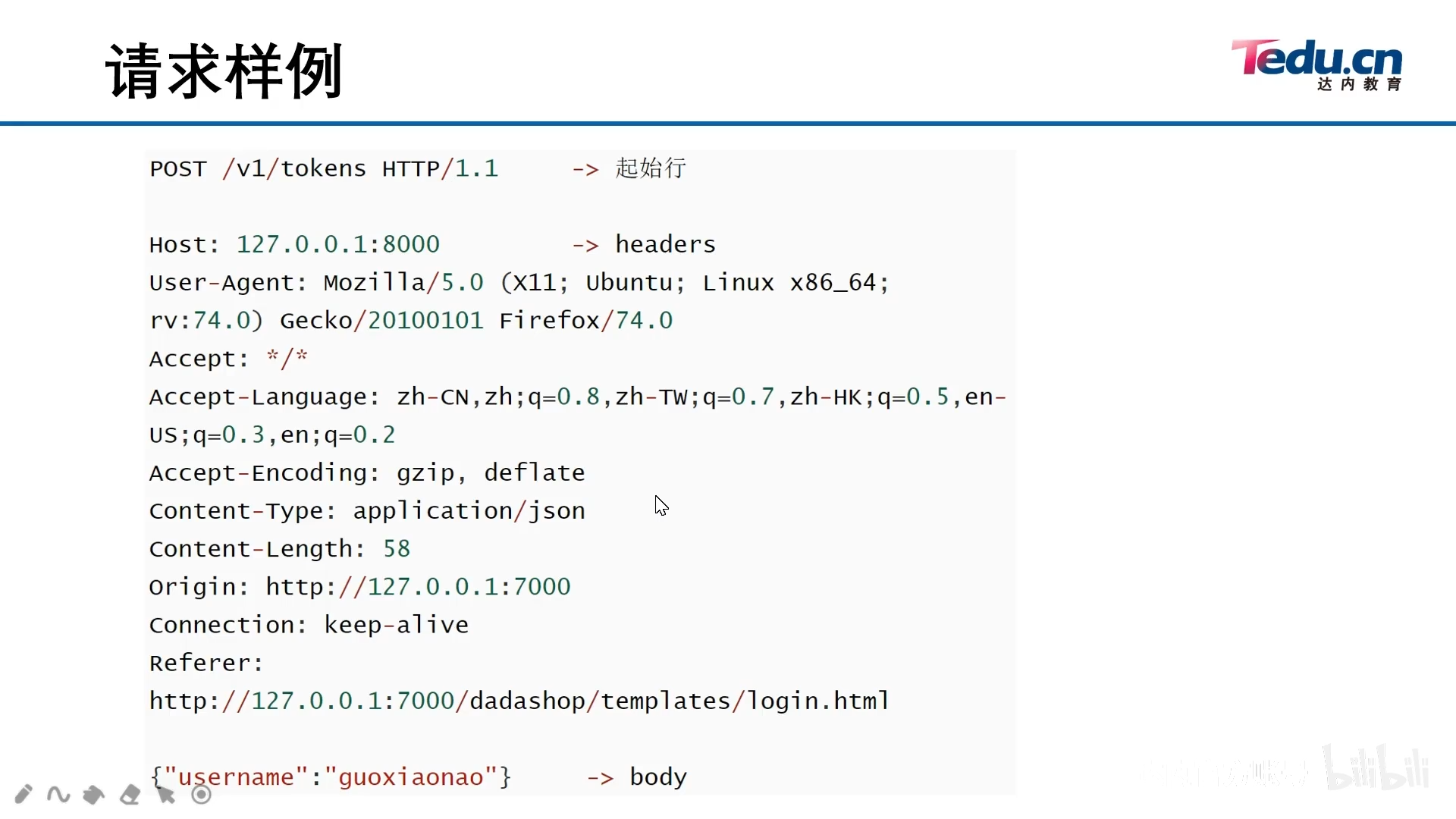Screen dimensions: 1456x819
Task: Click the slide title 请求样例
Action: click(x=224, y=71)
